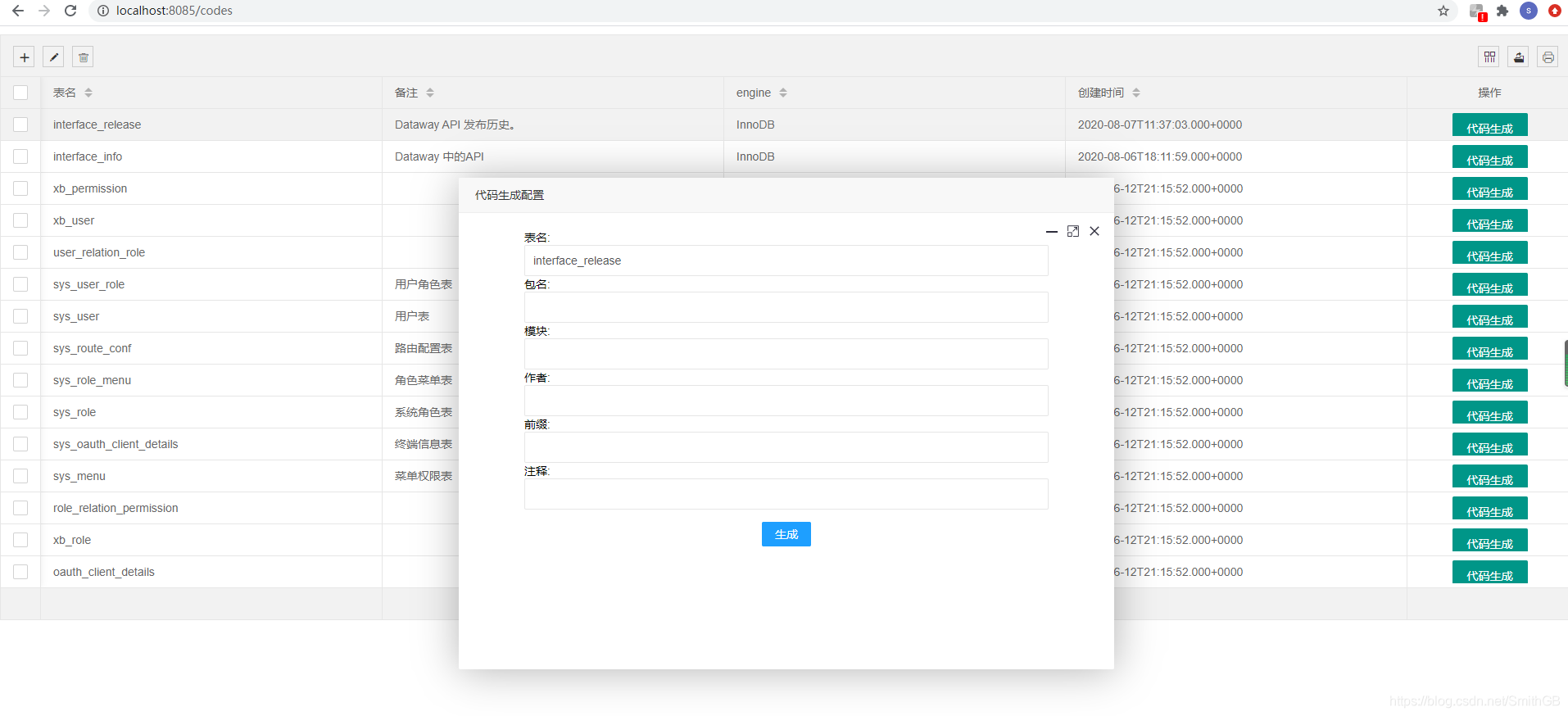The width and height of the screenshot is (1568, 716).
Task: Sort by 表名 column arrows
Action: (88, 93)
